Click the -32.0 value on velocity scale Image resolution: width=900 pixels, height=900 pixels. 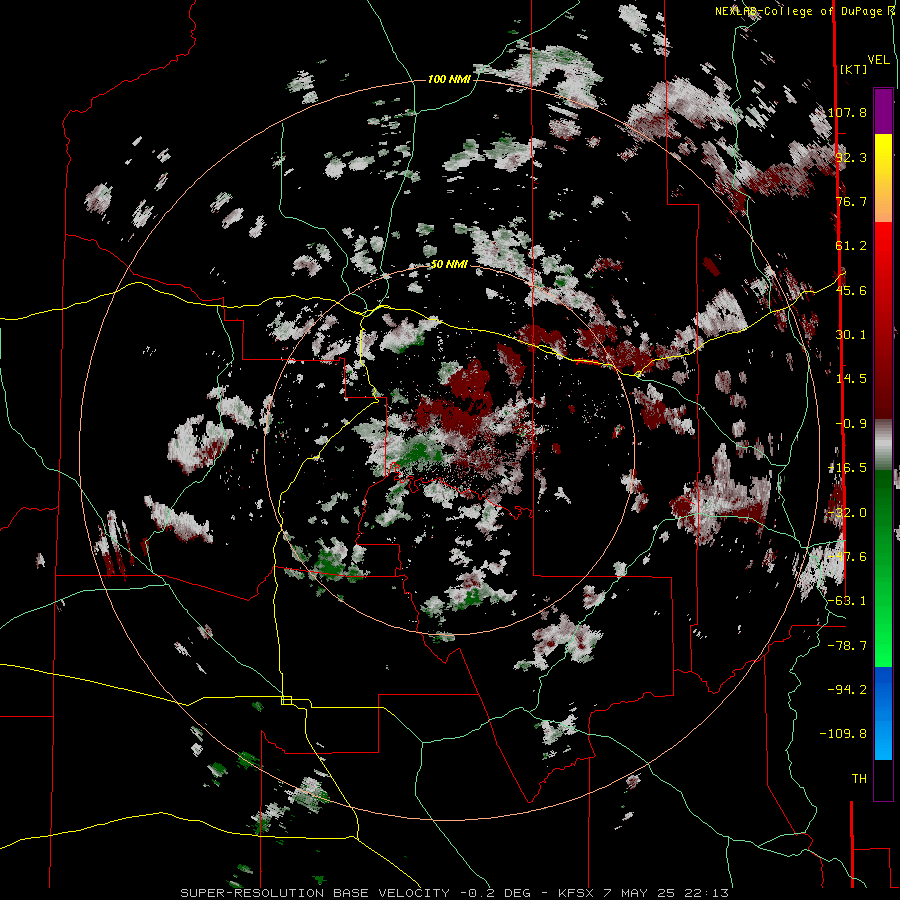(847, 513)
